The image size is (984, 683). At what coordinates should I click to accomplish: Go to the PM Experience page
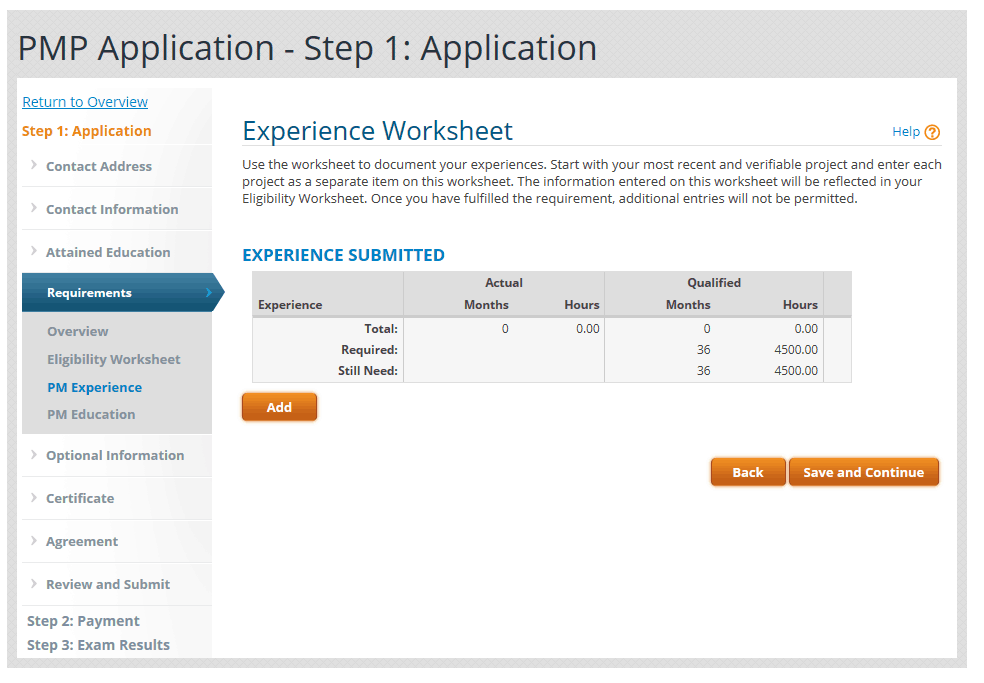(94, 387)
